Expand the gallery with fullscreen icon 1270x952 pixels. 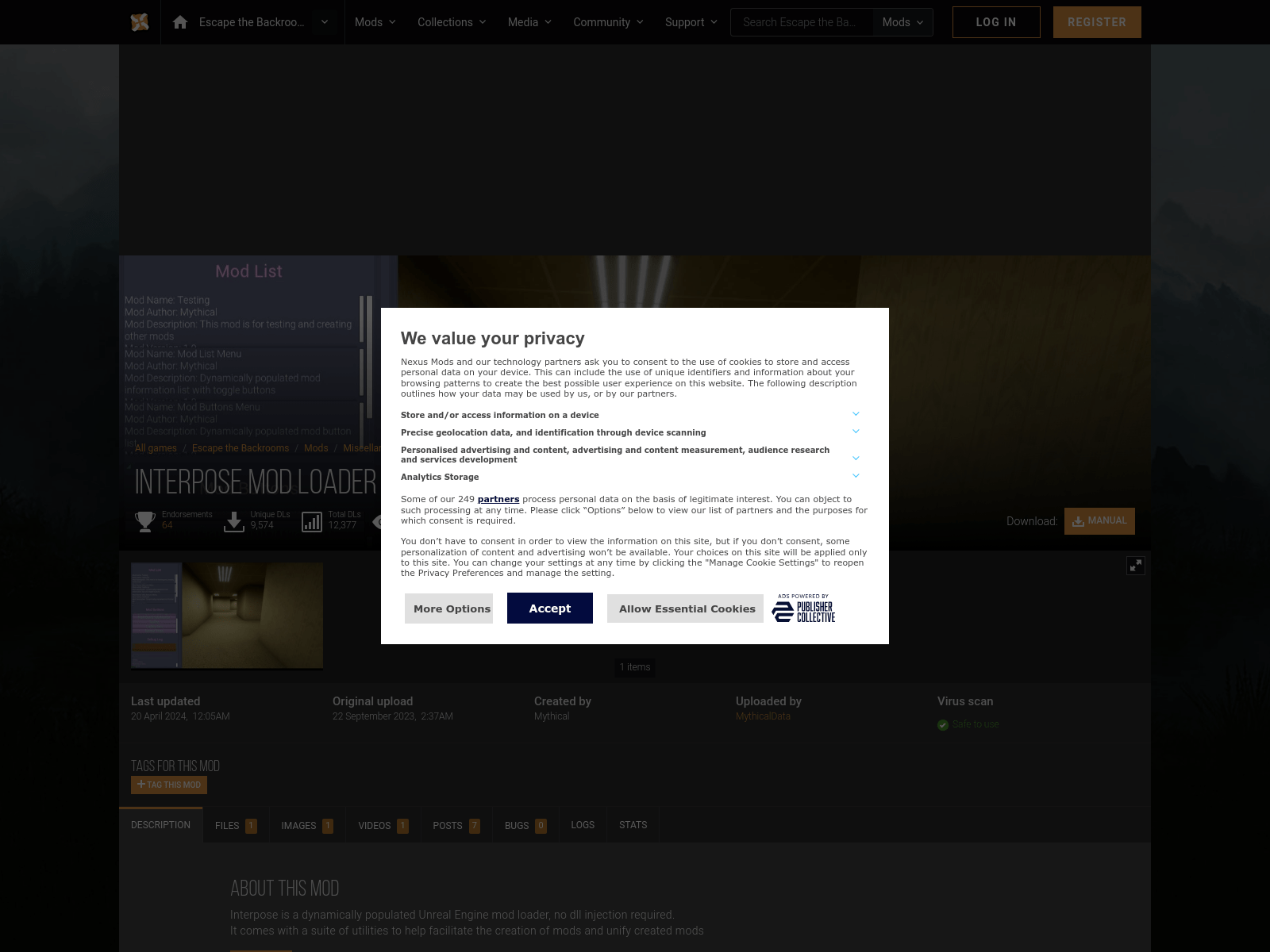1136,566
